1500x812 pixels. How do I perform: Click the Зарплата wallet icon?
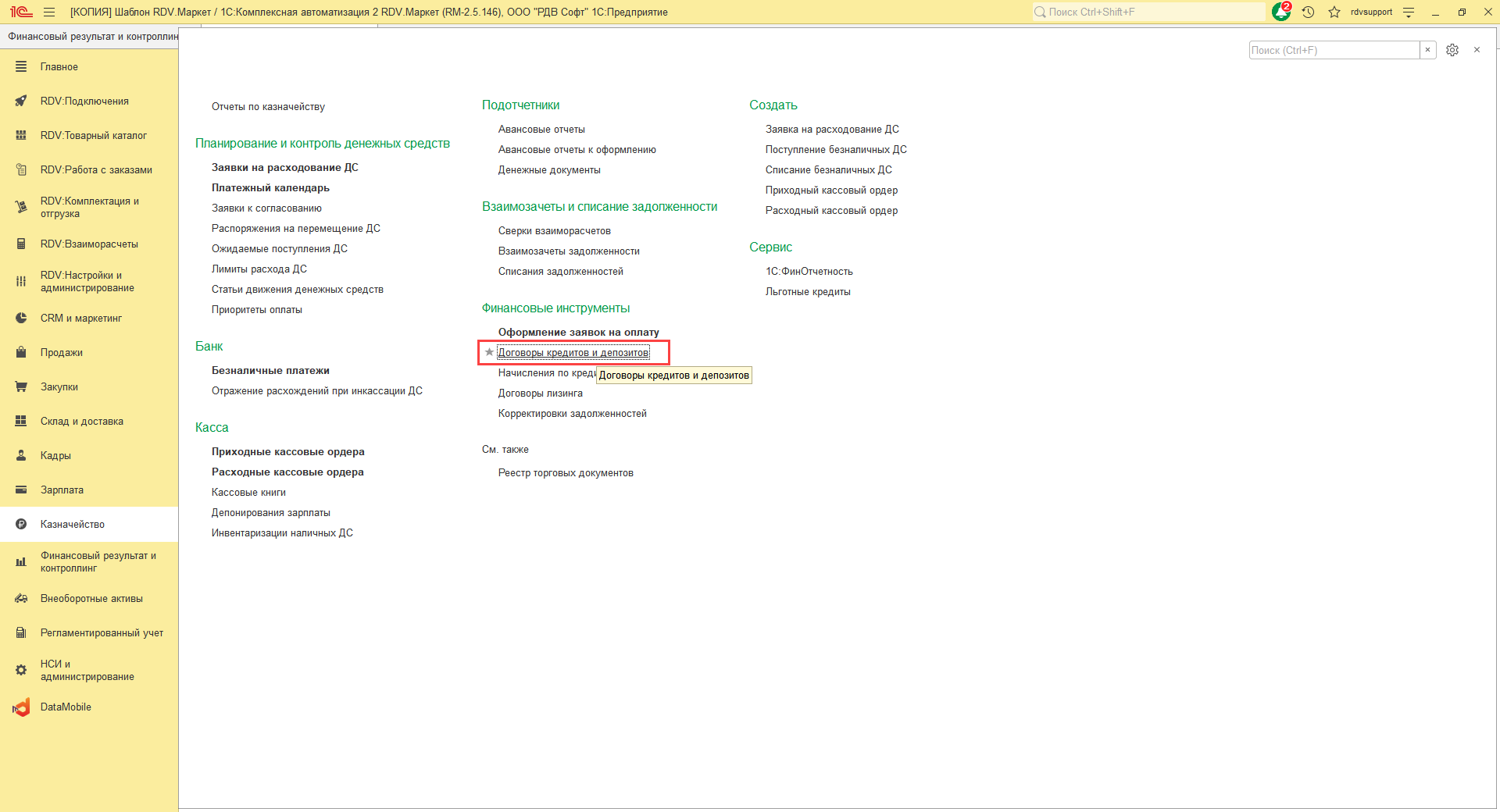(21, 490)
